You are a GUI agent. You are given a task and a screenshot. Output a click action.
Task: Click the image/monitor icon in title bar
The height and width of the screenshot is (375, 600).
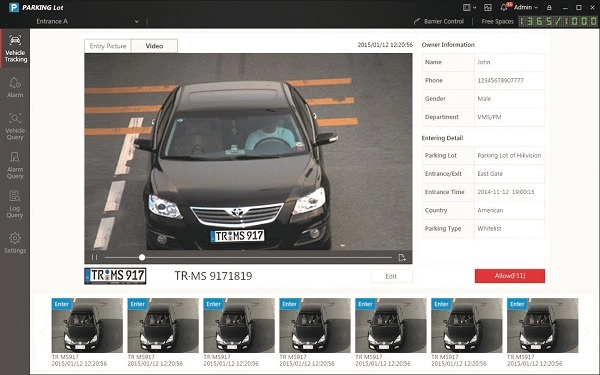(488, 7)
